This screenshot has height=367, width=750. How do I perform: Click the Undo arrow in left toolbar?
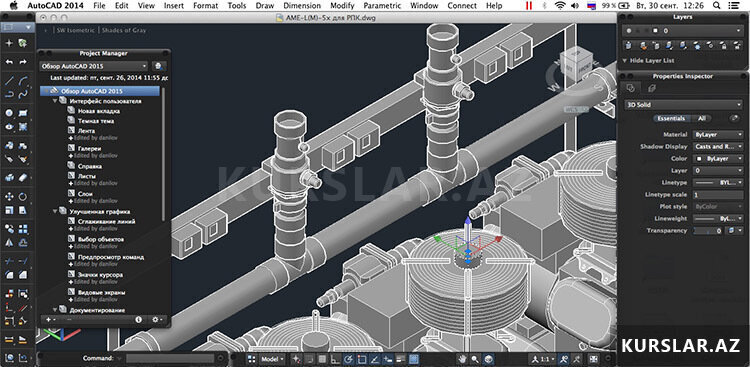coord(9,62)
